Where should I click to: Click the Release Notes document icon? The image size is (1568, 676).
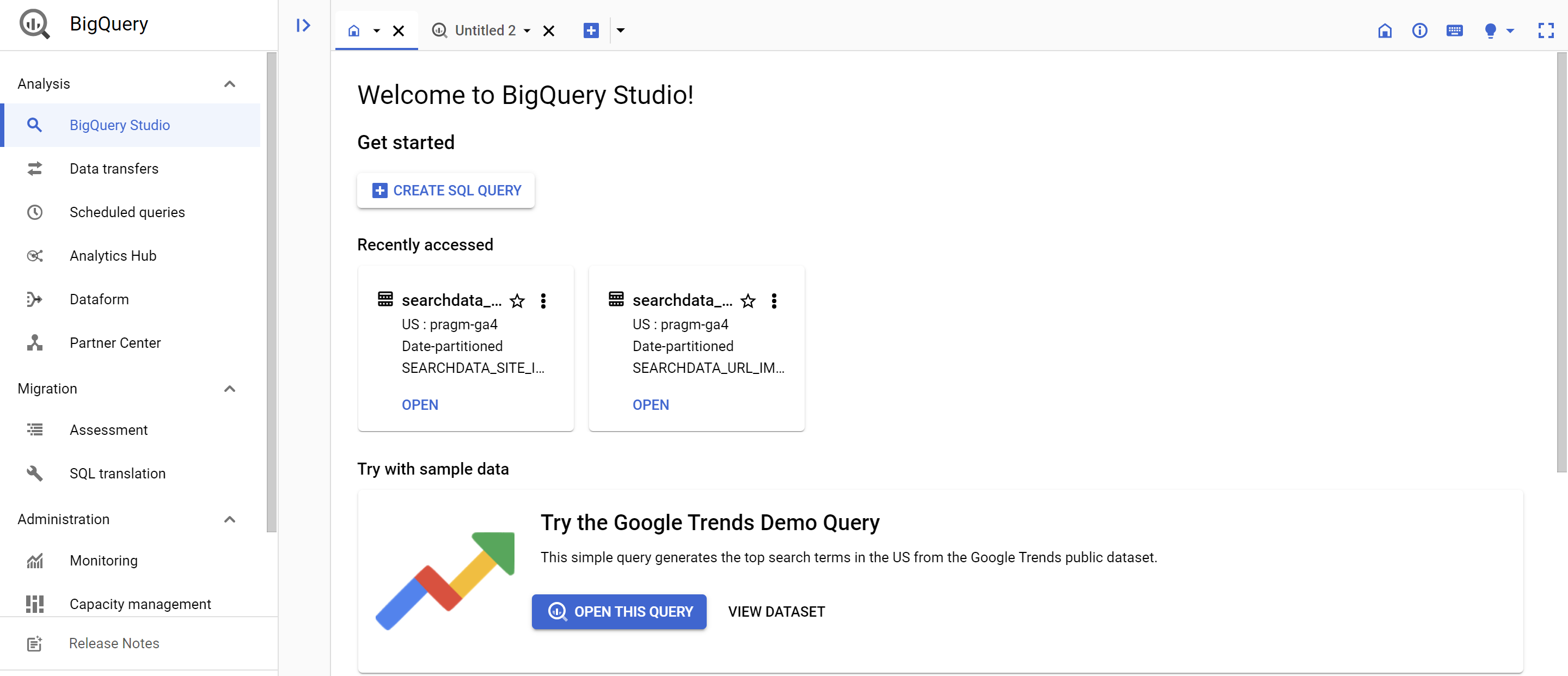[x=34, y=643]
